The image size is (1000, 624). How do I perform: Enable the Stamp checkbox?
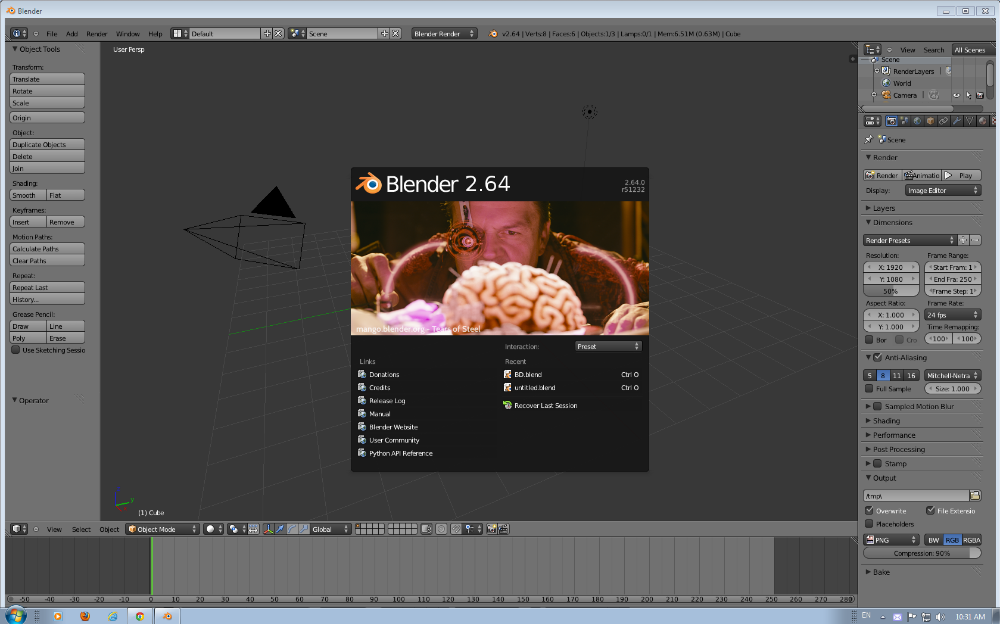tap(878, 464)
